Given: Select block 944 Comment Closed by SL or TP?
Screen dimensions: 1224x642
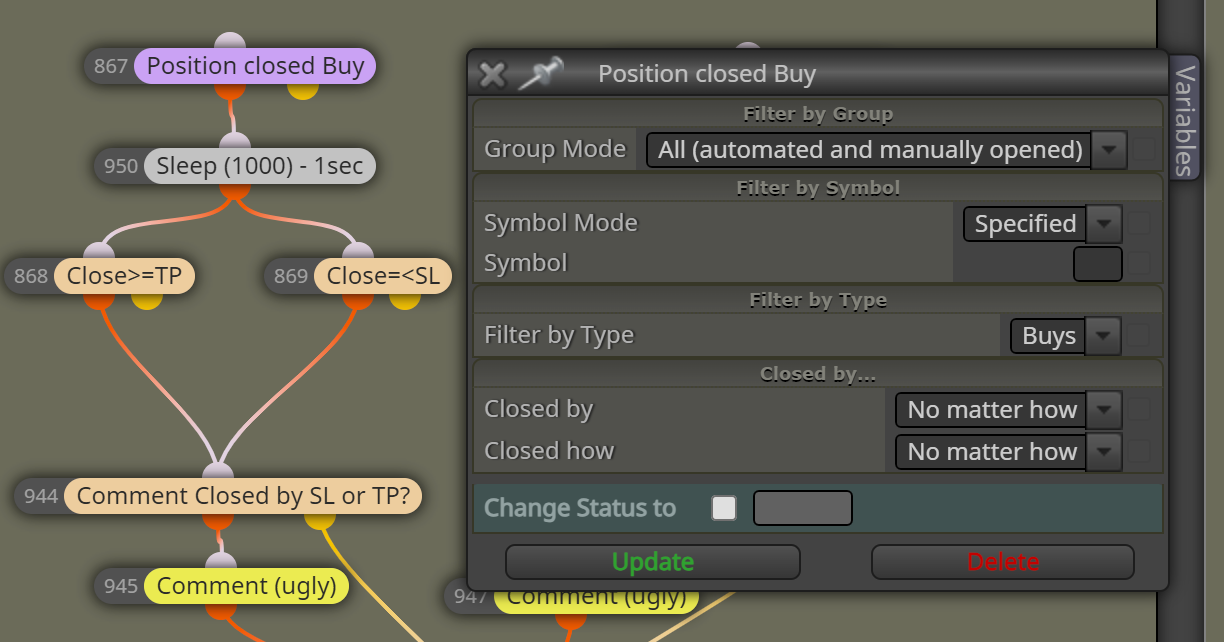Looking at the screenshot, I should pos(243,496).
